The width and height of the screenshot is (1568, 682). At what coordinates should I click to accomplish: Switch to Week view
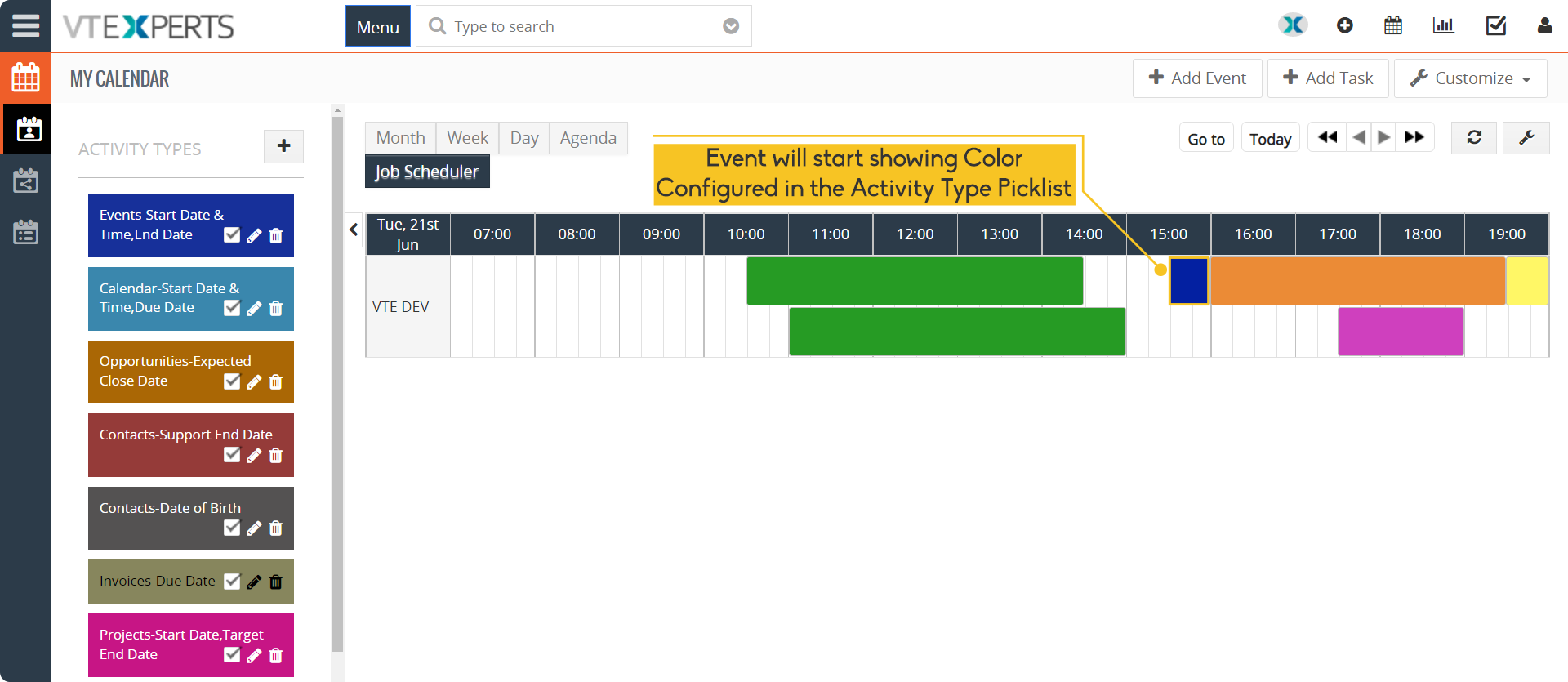[x=467, y=138]
